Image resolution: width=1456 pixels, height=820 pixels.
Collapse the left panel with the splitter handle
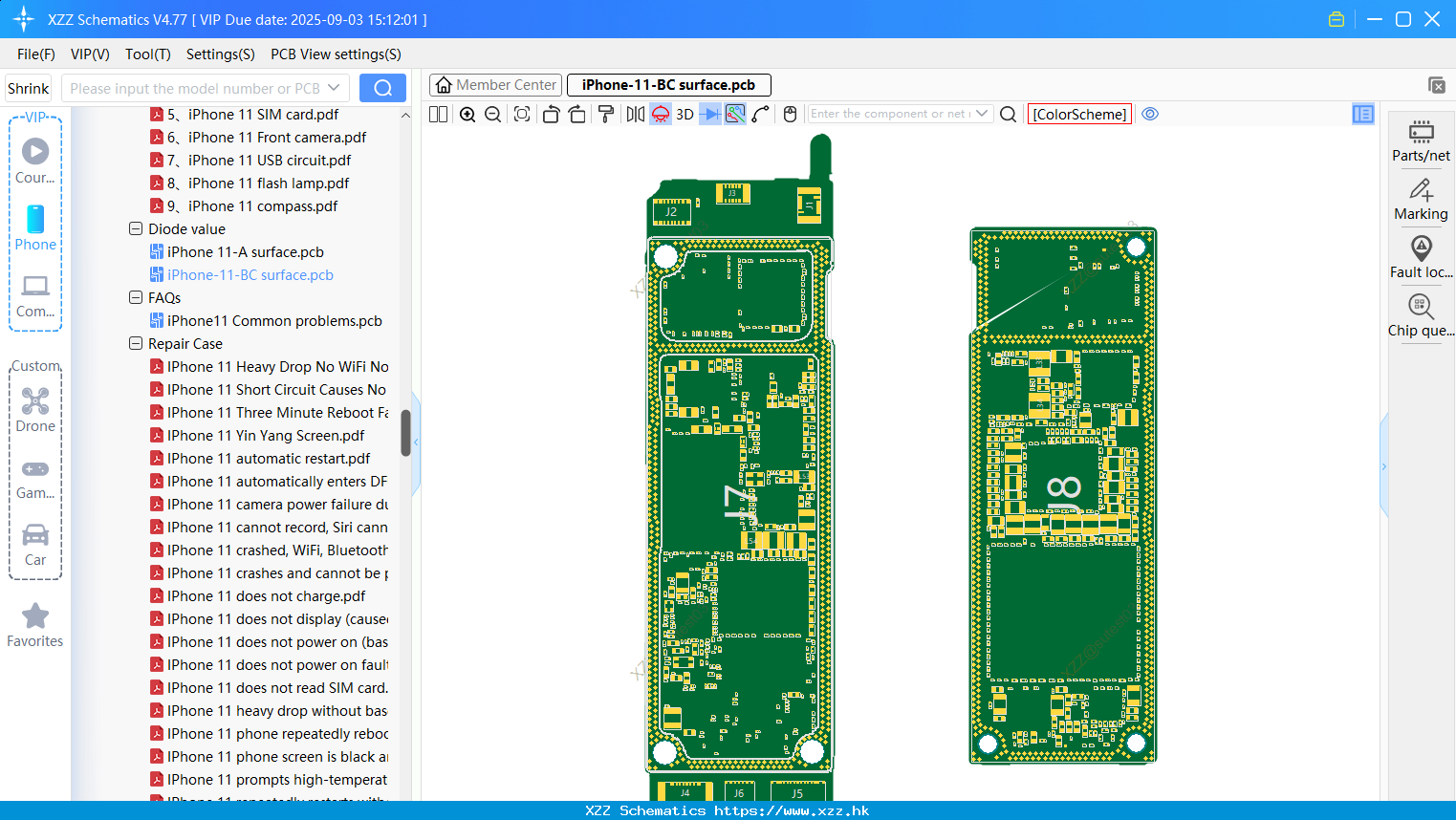tap(416, 442)
